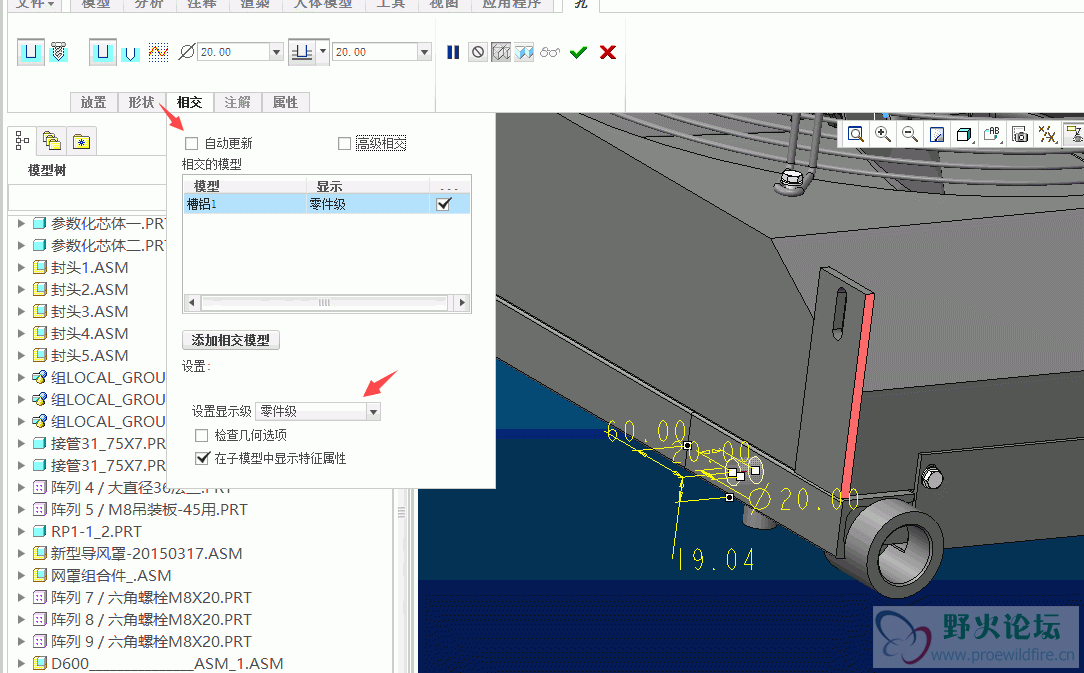This screenshot has width=1084, height=673.
Task: Click the Zoom Out magnifier icon
Action: [910, 134]
